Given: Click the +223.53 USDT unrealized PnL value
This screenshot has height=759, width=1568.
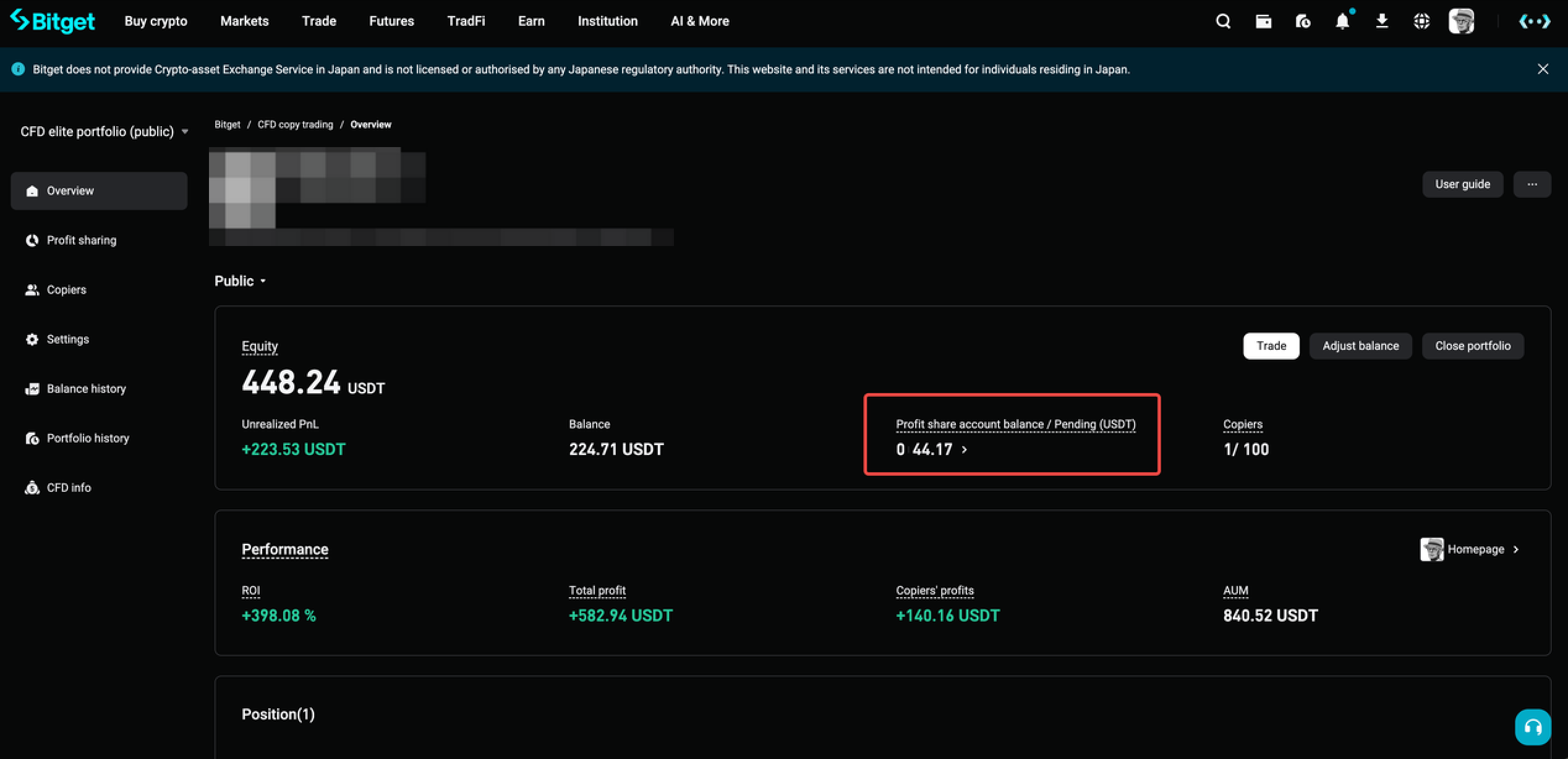Looking at the screenshot, I should [x=294, y=449].
